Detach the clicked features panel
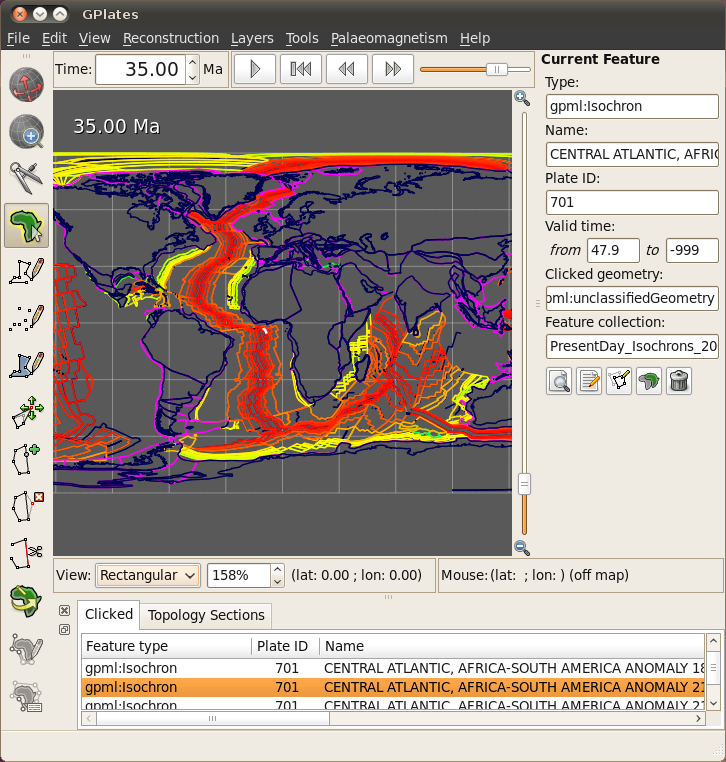Image resolution: width=726 pixels, height=762 pixels. click(64, 630)
